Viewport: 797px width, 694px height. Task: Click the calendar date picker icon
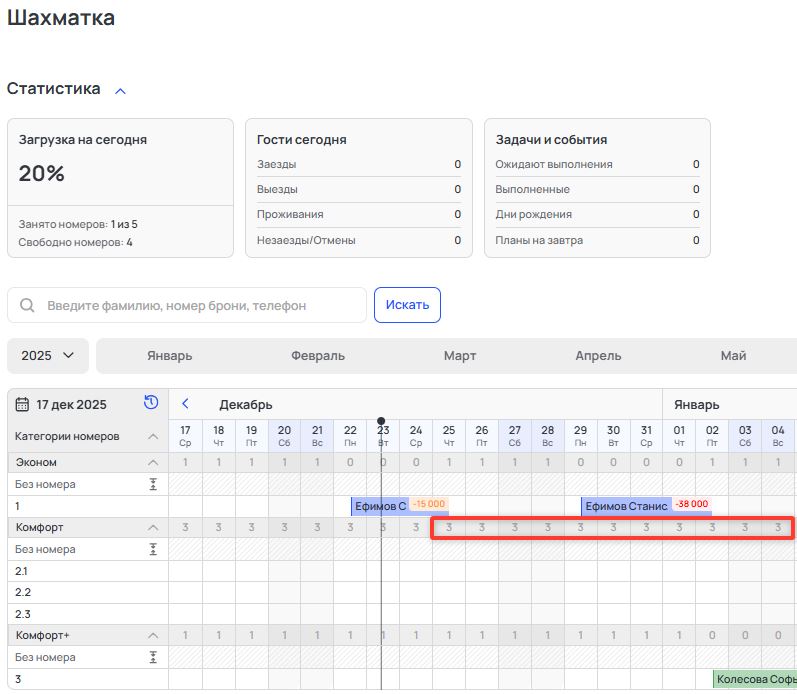coord(22,404)
